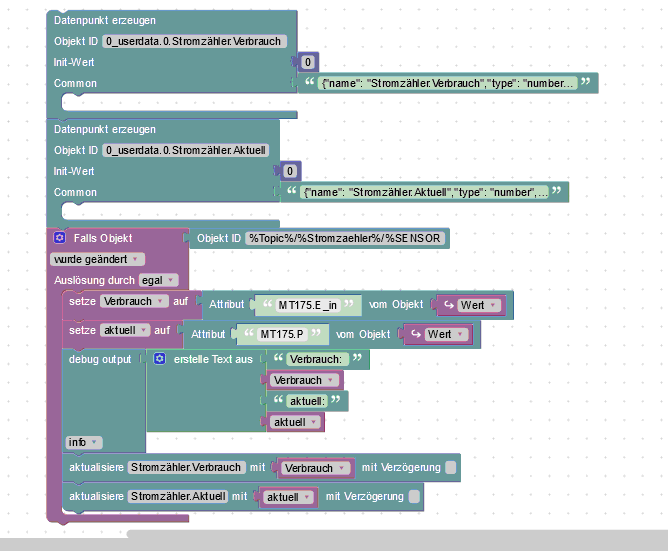Edit the MT175.P attribute text
668x551 pixels.
pos(282,334)
